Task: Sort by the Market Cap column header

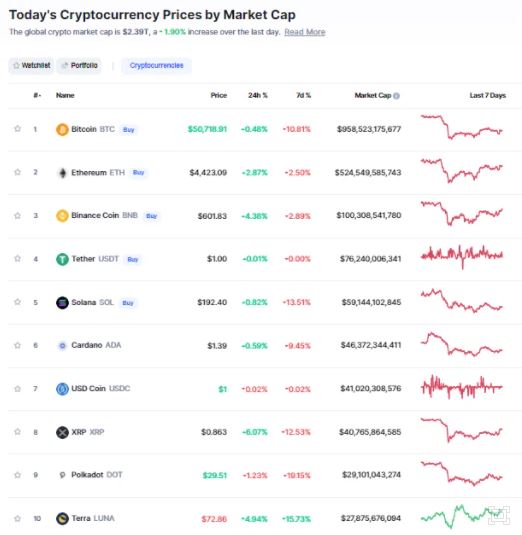Action: pyautogui.click(x=373, y=95)
